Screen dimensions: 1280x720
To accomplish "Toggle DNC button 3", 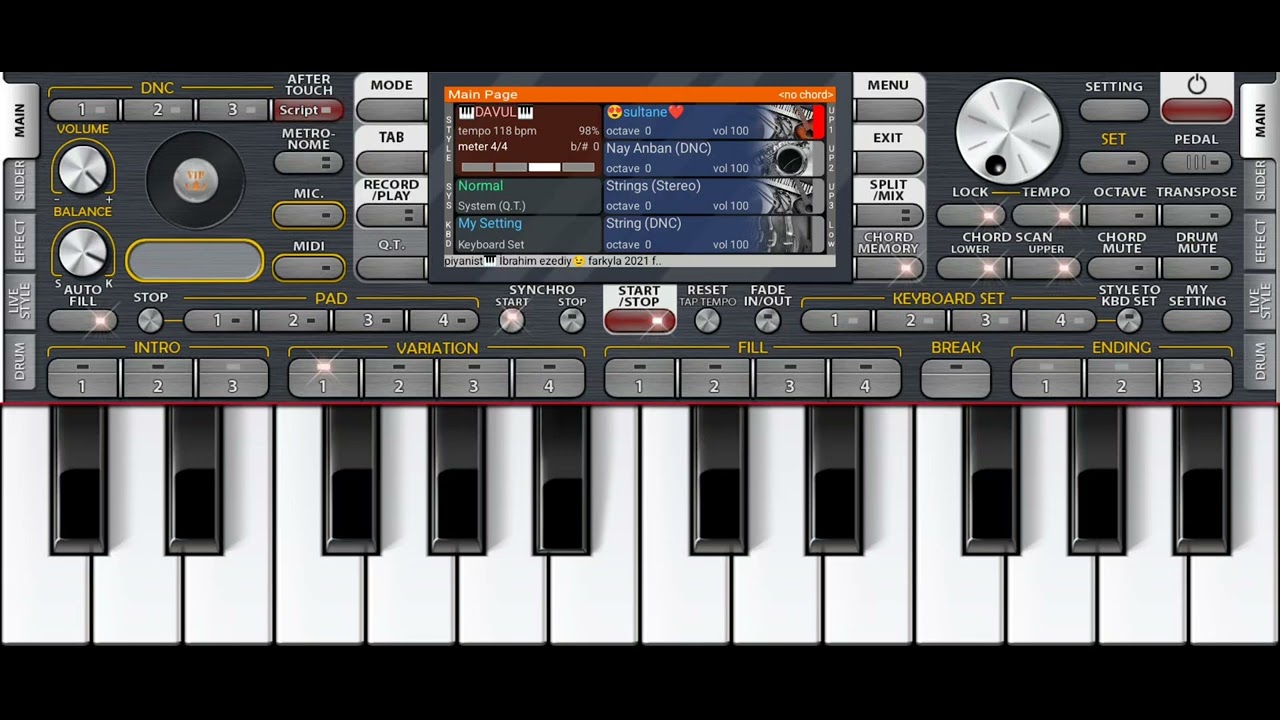I will [x=234, y=110].
